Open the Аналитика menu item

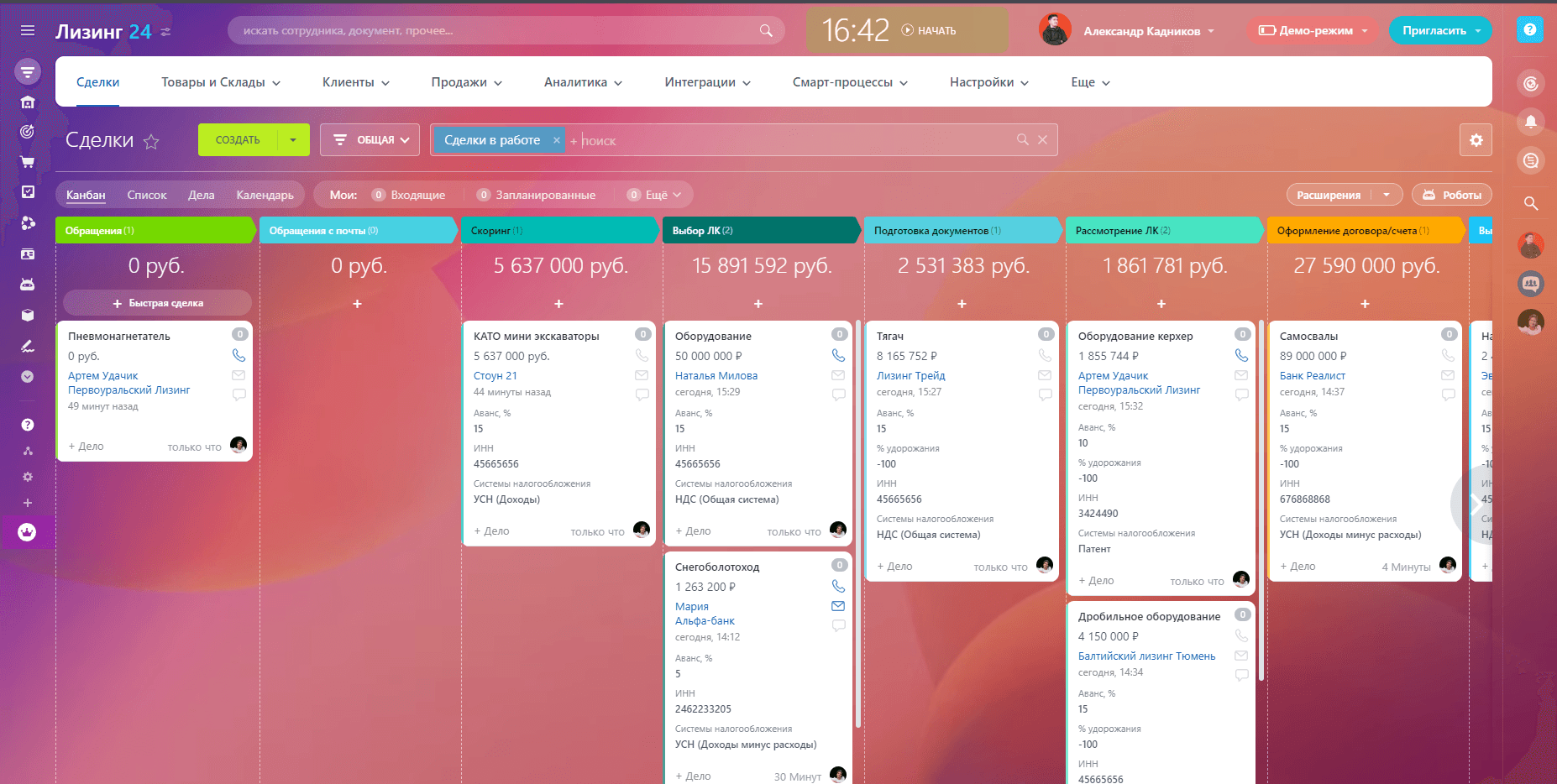(583, 82)
